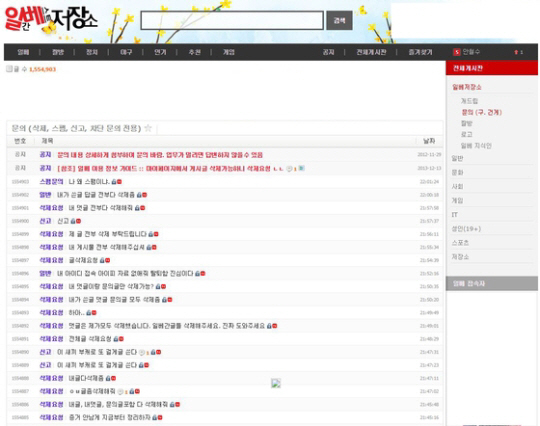
Task: Click the 번호 column header
Action: (x=20, y=141)
